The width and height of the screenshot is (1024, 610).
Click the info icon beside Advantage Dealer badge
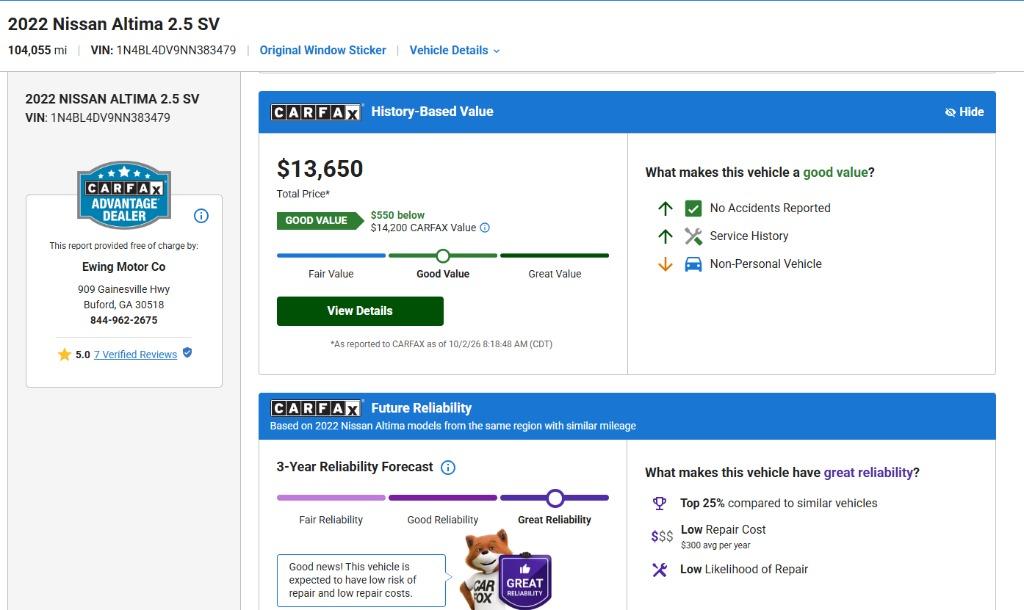pos(201,216)
